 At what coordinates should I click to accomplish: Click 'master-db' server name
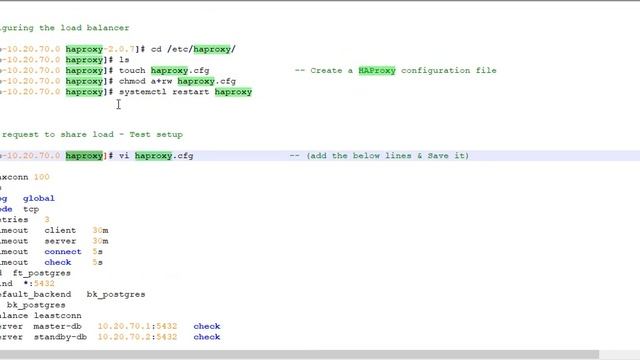click(x=58, y=326)
